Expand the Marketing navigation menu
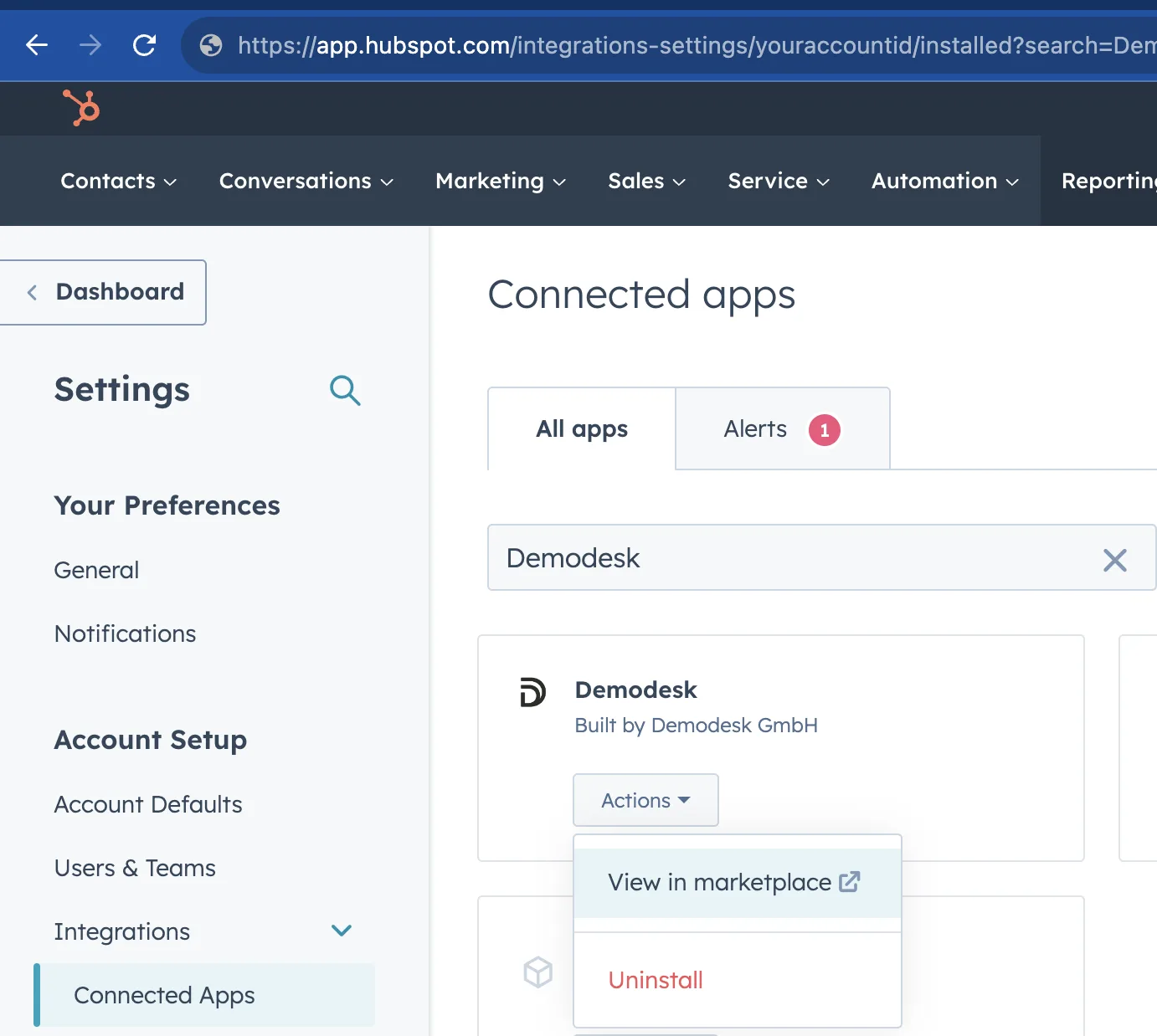 501,181
